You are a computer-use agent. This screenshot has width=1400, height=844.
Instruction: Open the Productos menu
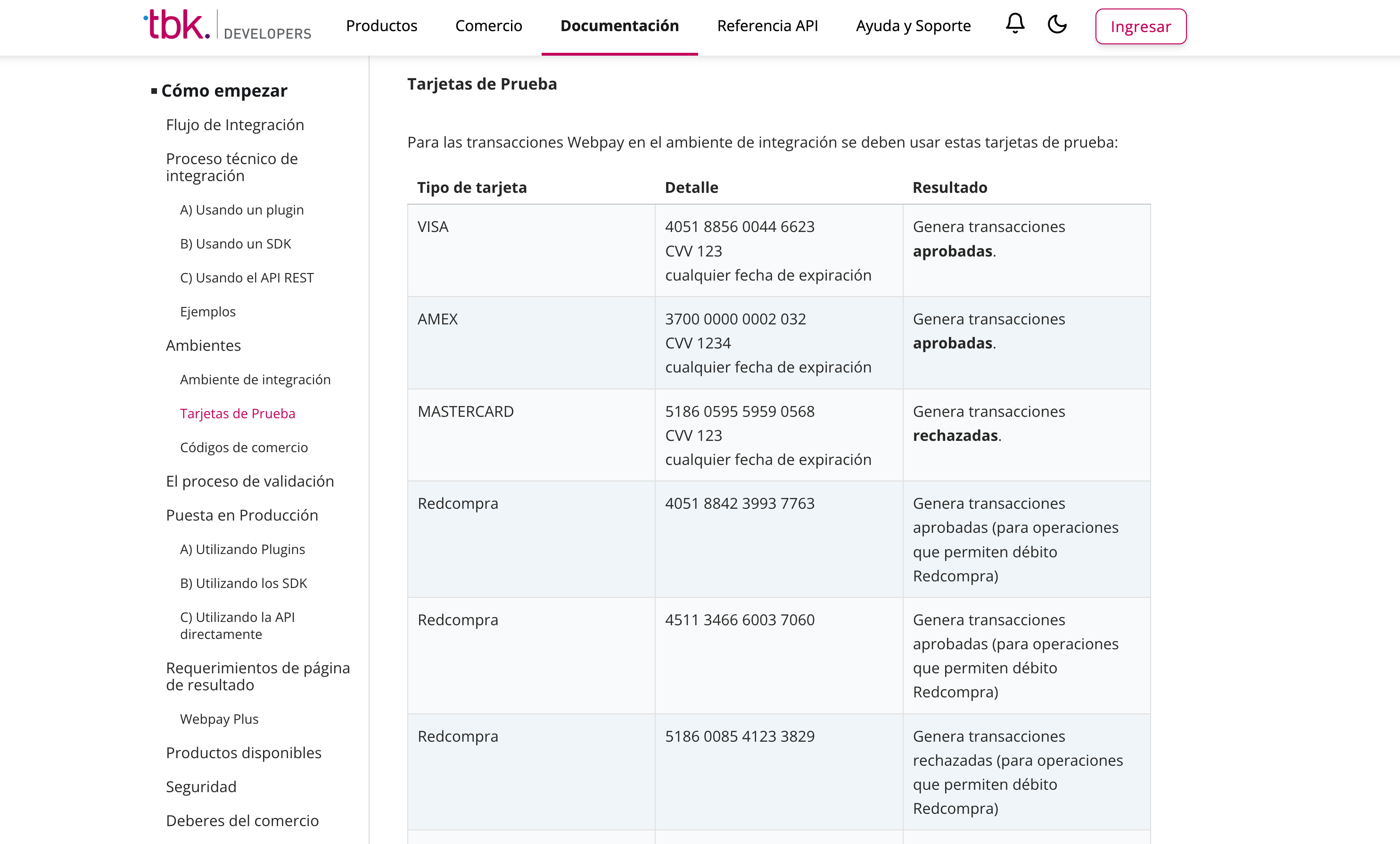(x=381, y=25)
